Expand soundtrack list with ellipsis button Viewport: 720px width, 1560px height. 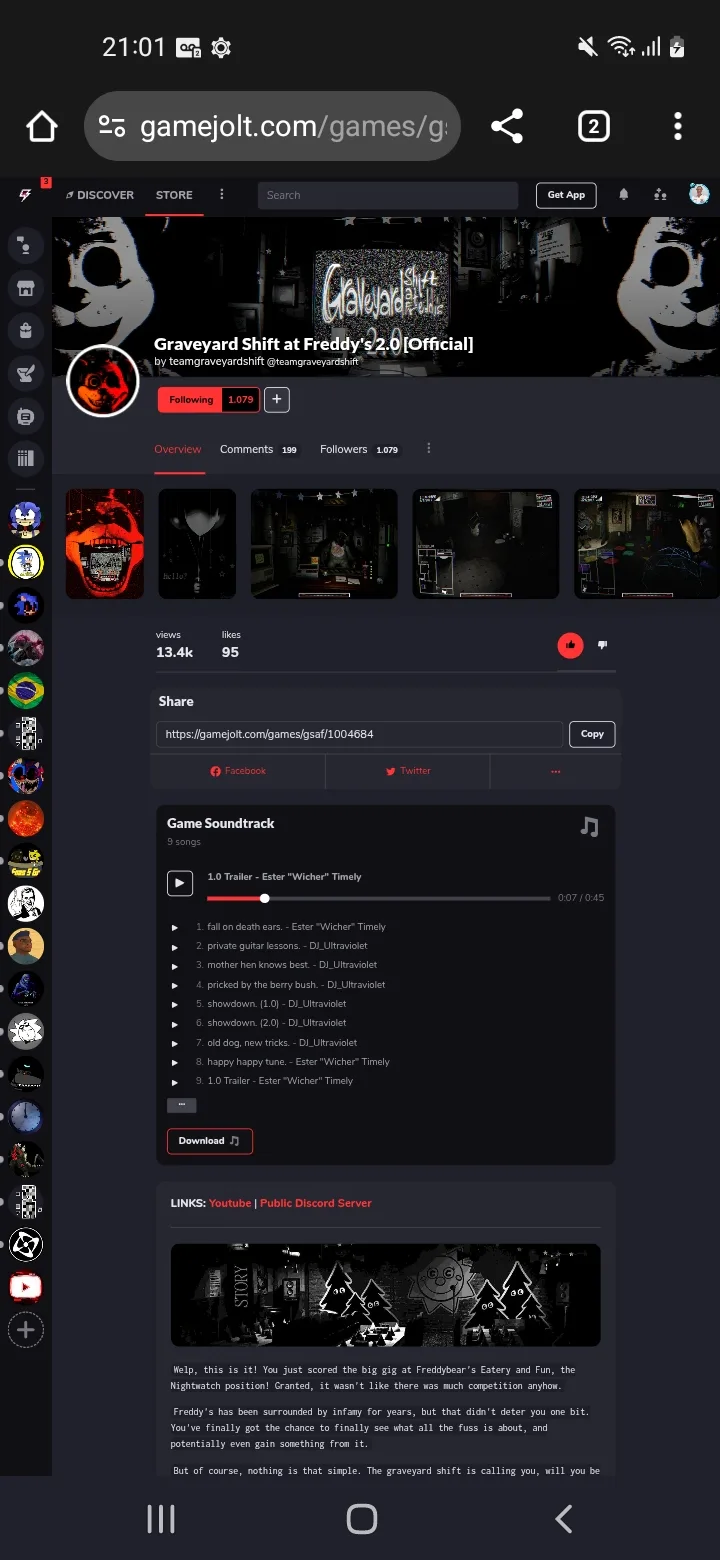tap(181, 1105)
